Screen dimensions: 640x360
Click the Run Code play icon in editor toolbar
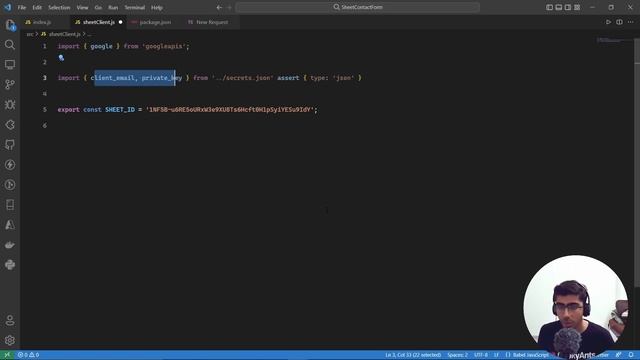coord(608,22)
